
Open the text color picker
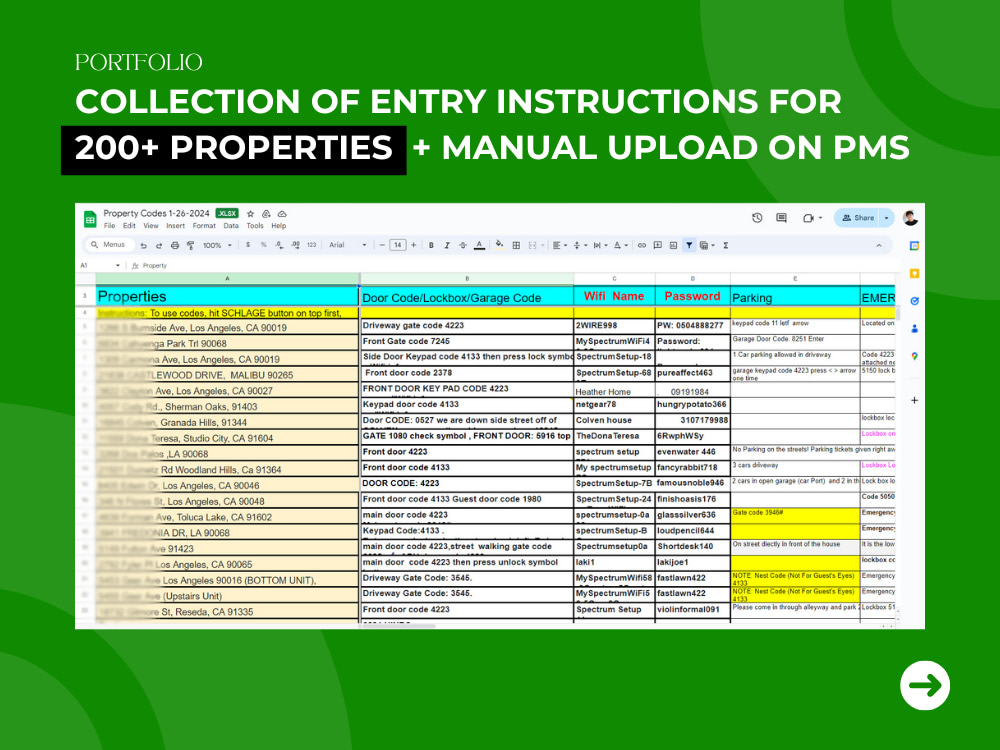479,245
